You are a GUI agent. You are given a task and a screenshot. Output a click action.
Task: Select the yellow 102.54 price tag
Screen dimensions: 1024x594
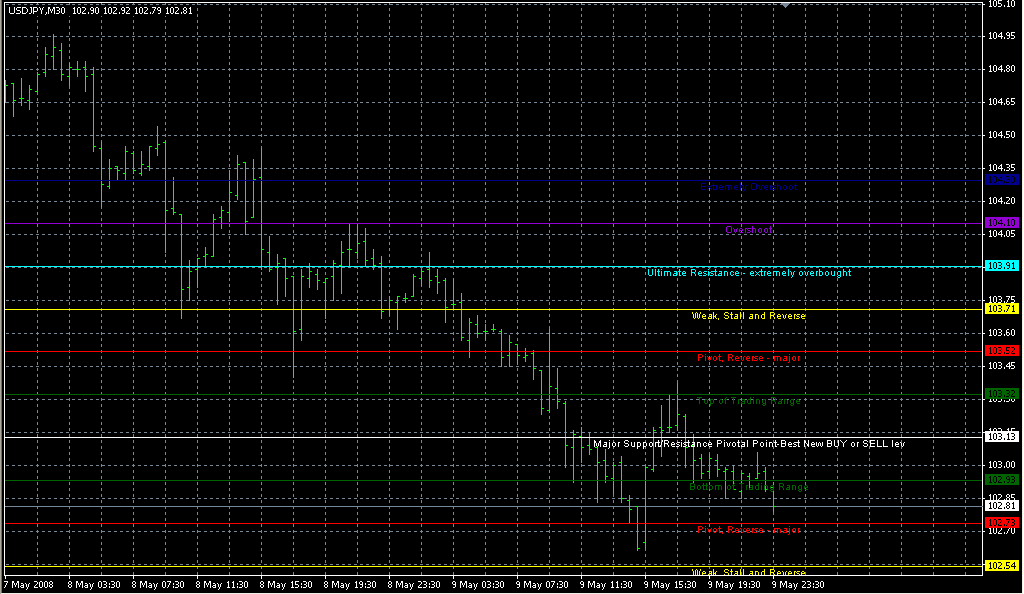[1002, 566]
